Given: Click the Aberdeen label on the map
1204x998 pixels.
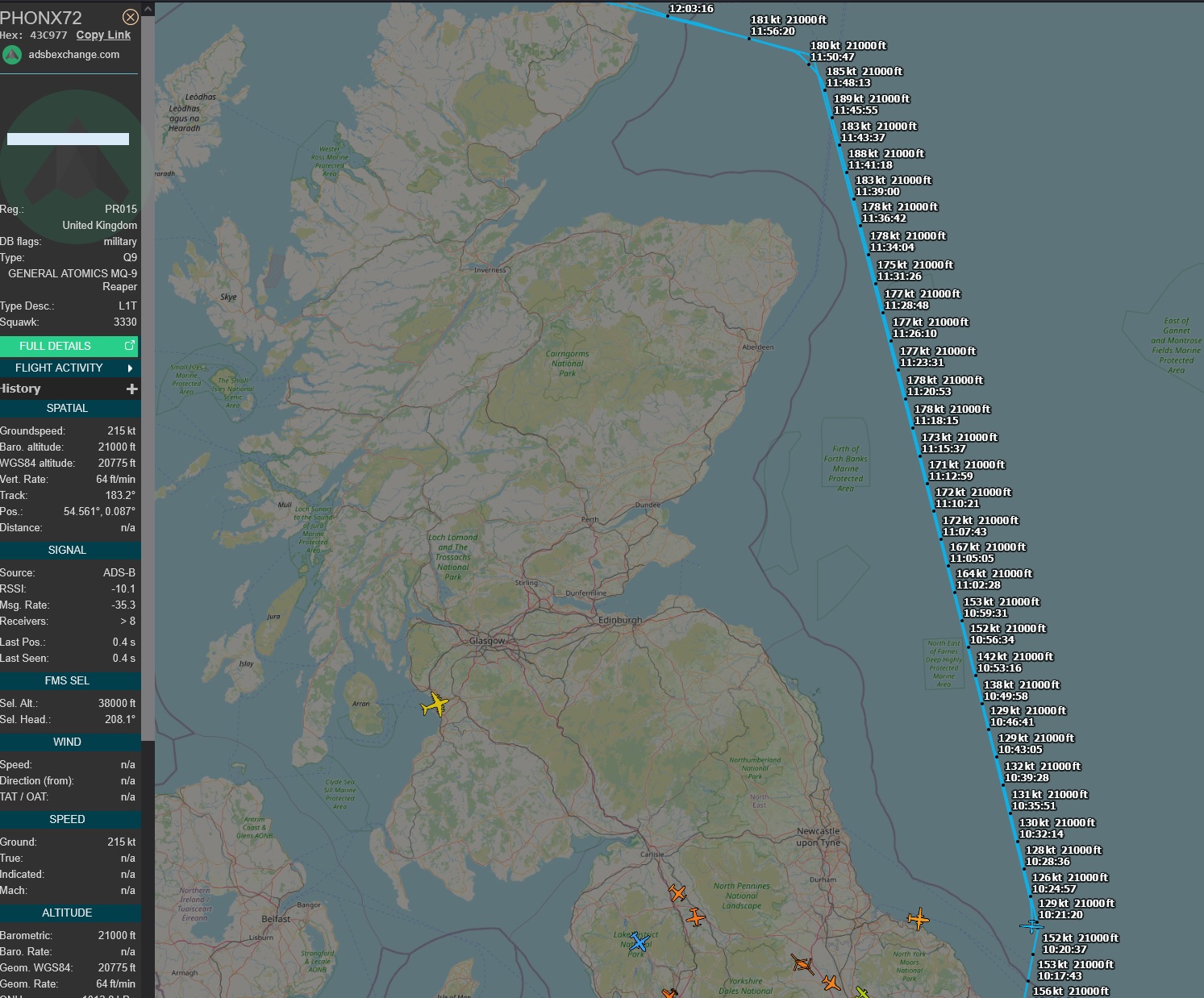Looking at the screenshot, I should pyautogui.click(x=758, y=347).
